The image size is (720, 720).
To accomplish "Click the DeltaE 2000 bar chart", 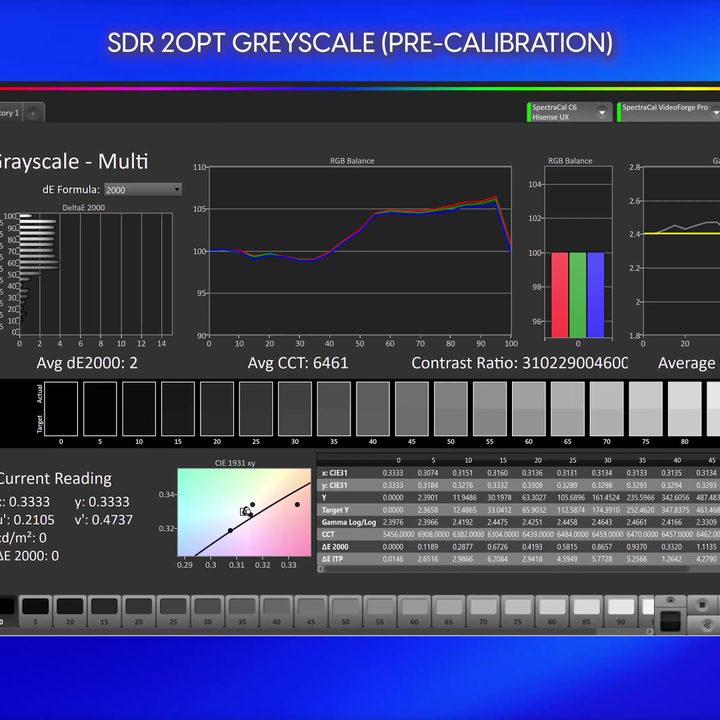I will pyautogui.click(x=96, y=274).
